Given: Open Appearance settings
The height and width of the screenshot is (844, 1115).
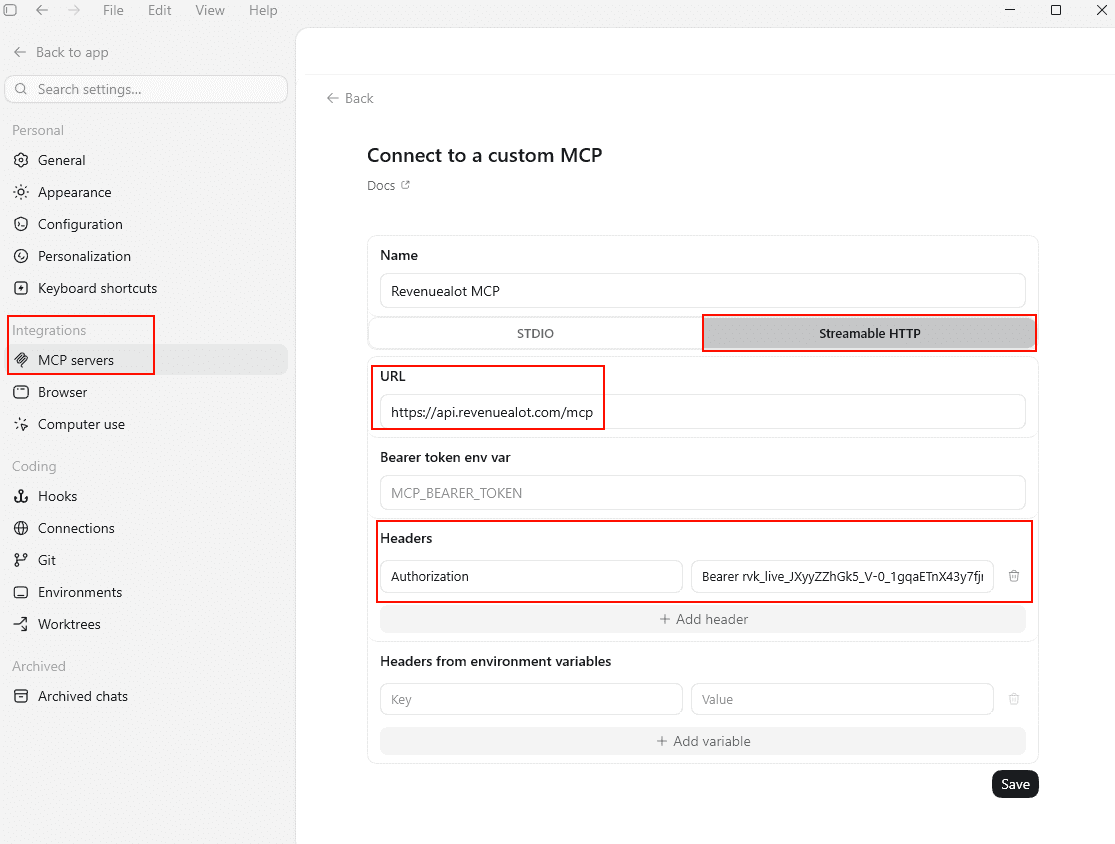Looking at the screenshot, I should pos(146,192).
